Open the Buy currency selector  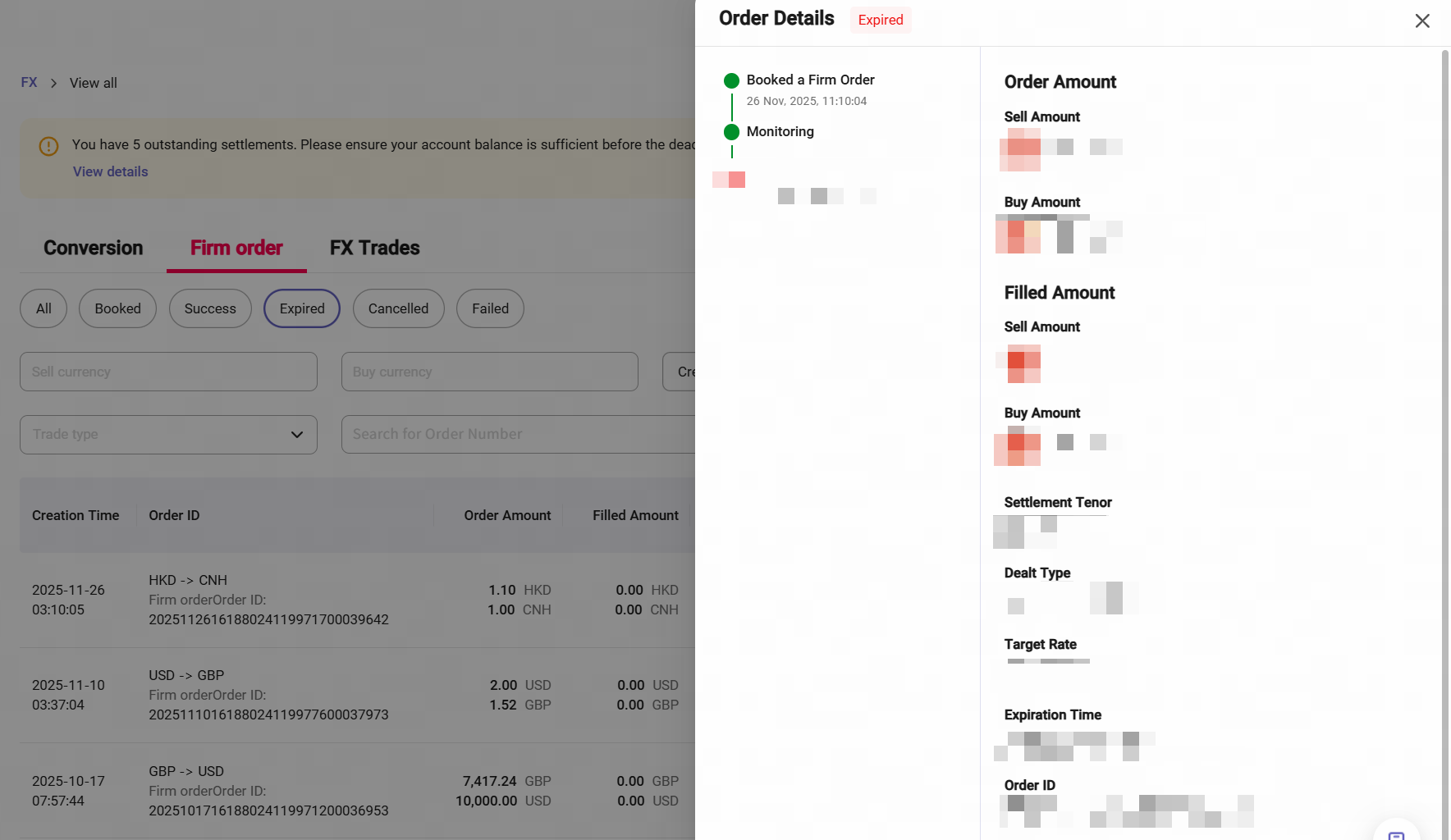(x=489, y=372)
